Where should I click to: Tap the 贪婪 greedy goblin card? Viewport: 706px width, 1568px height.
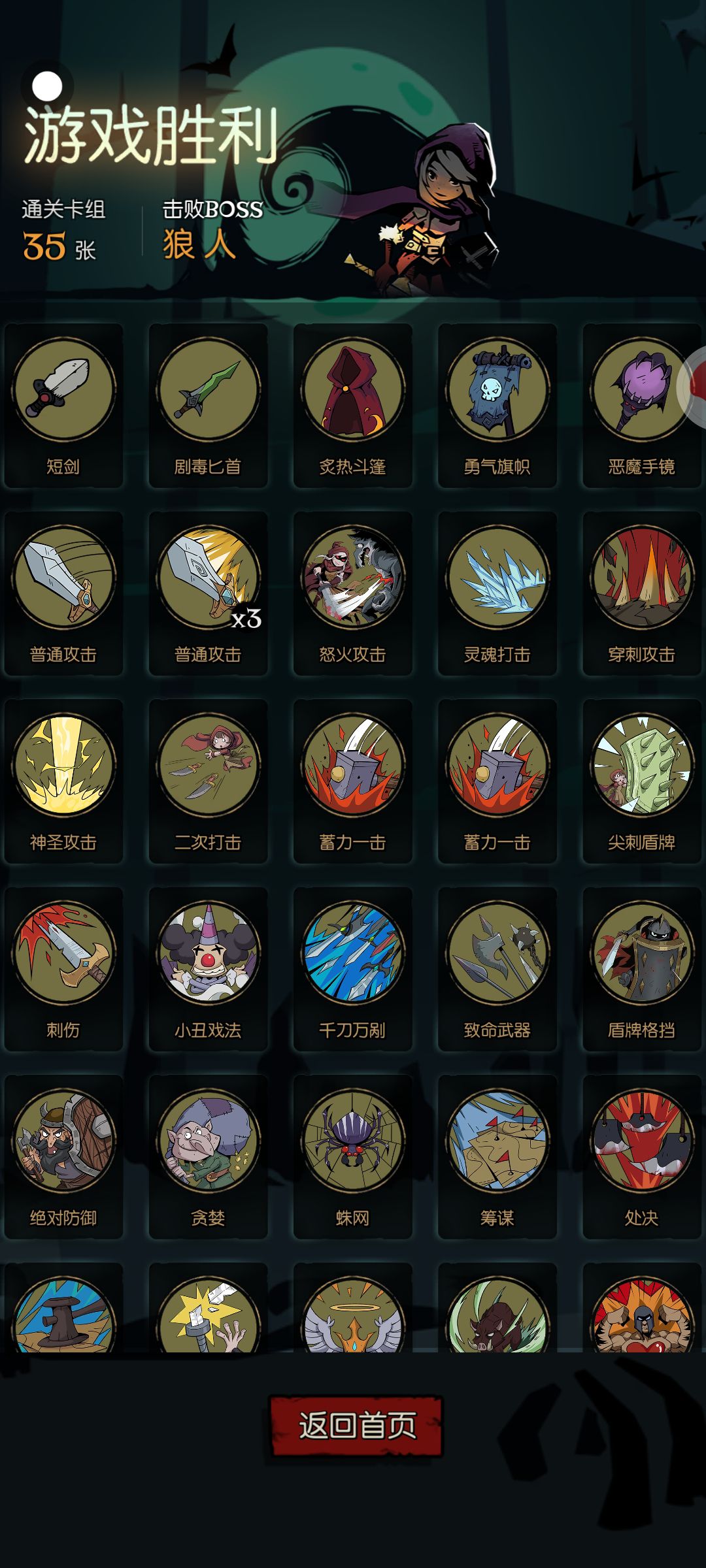click(x=208, y=1157)
